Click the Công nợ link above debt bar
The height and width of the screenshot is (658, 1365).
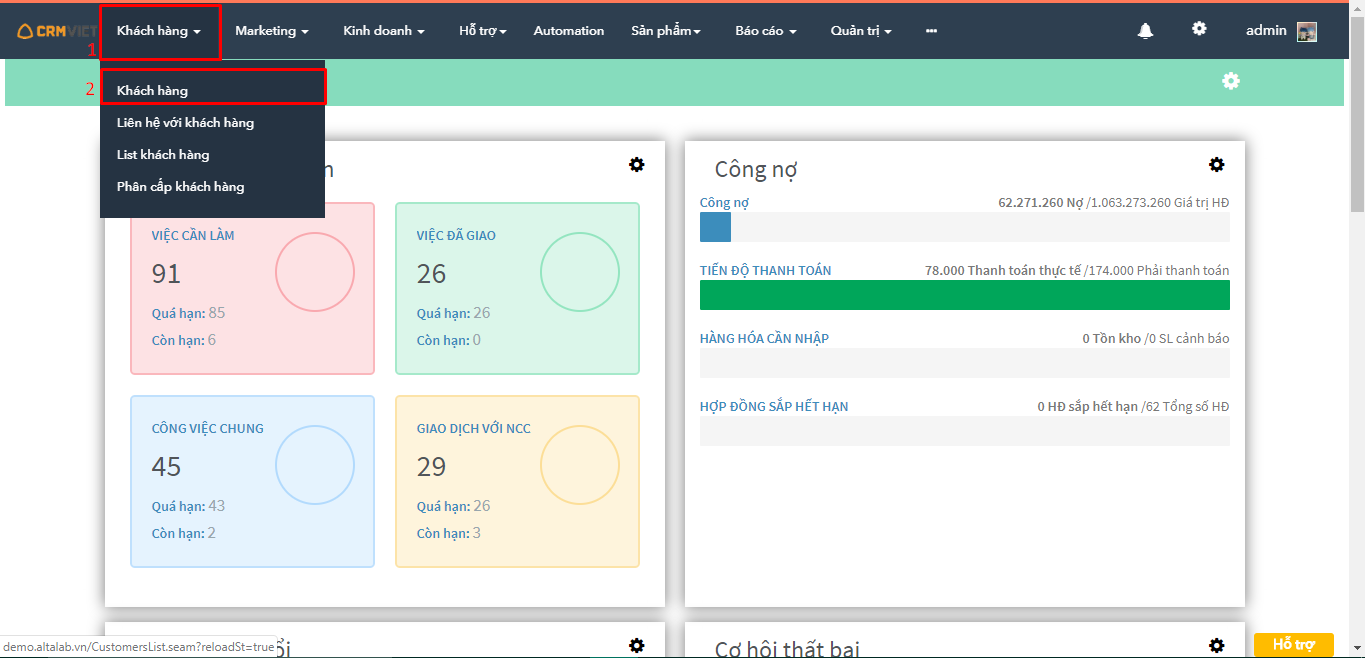[x=724, y=203]
